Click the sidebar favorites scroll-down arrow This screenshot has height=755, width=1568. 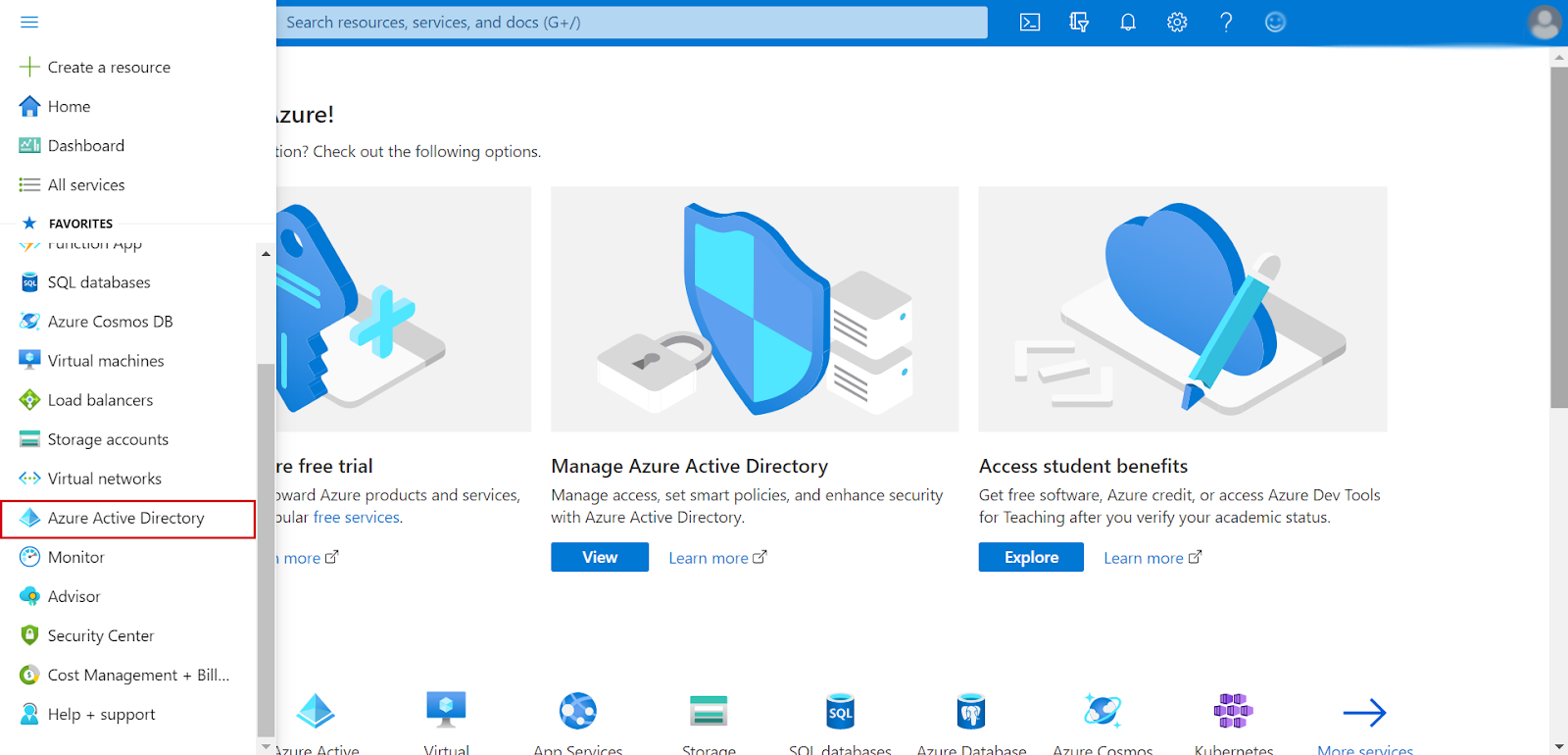tap(266, 746)
